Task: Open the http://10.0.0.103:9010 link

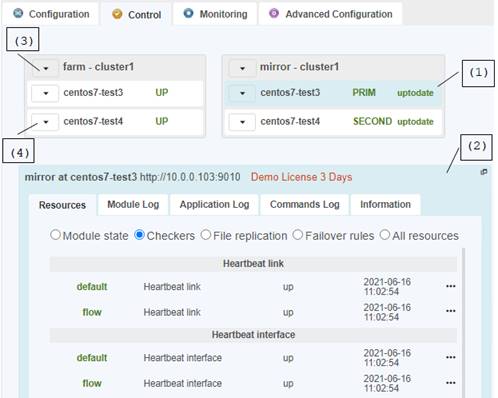Action: [x=190, y=177]
